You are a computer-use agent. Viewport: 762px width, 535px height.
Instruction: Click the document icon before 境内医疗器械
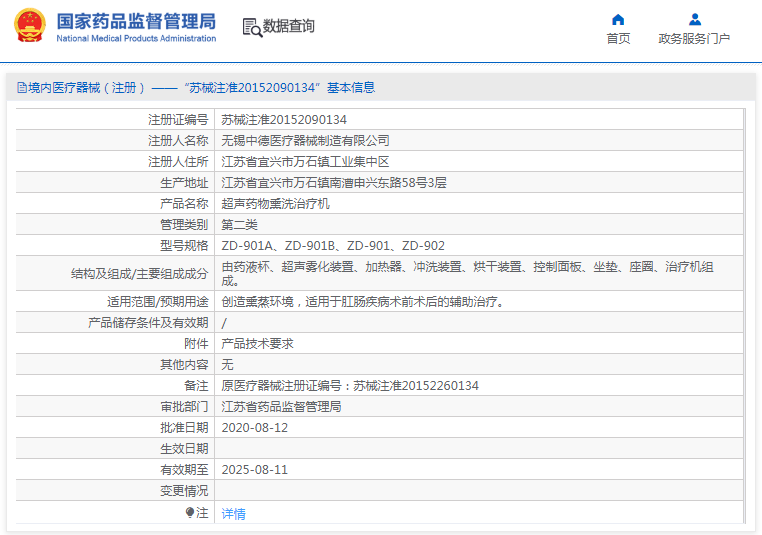(x=21, y=87)
